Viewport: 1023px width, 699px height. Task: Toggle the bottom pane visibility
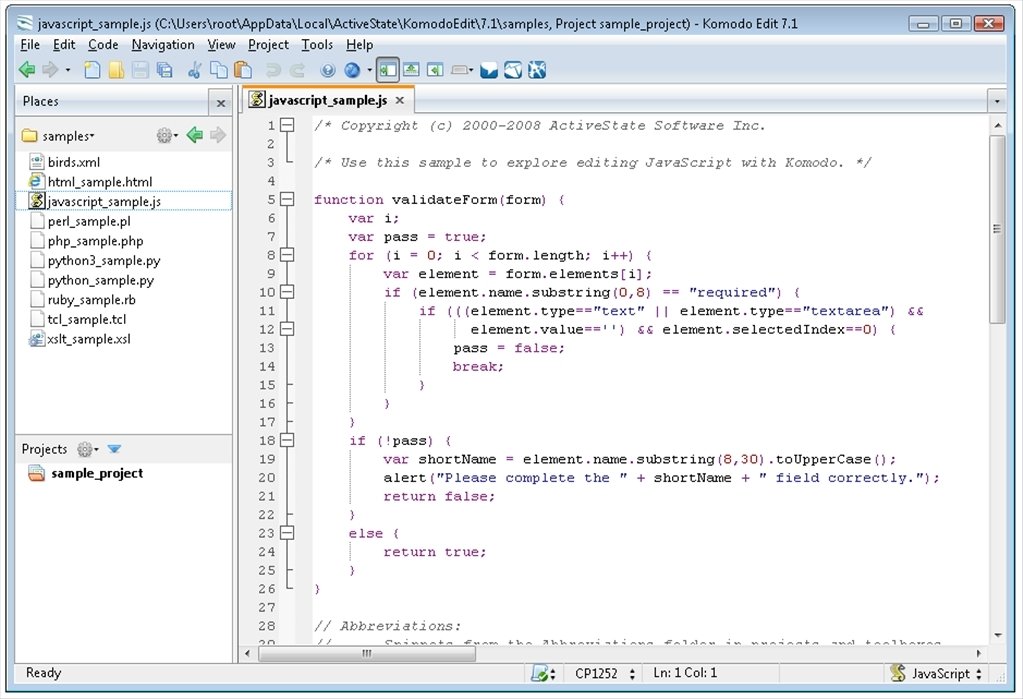click(x=411, y=70)
